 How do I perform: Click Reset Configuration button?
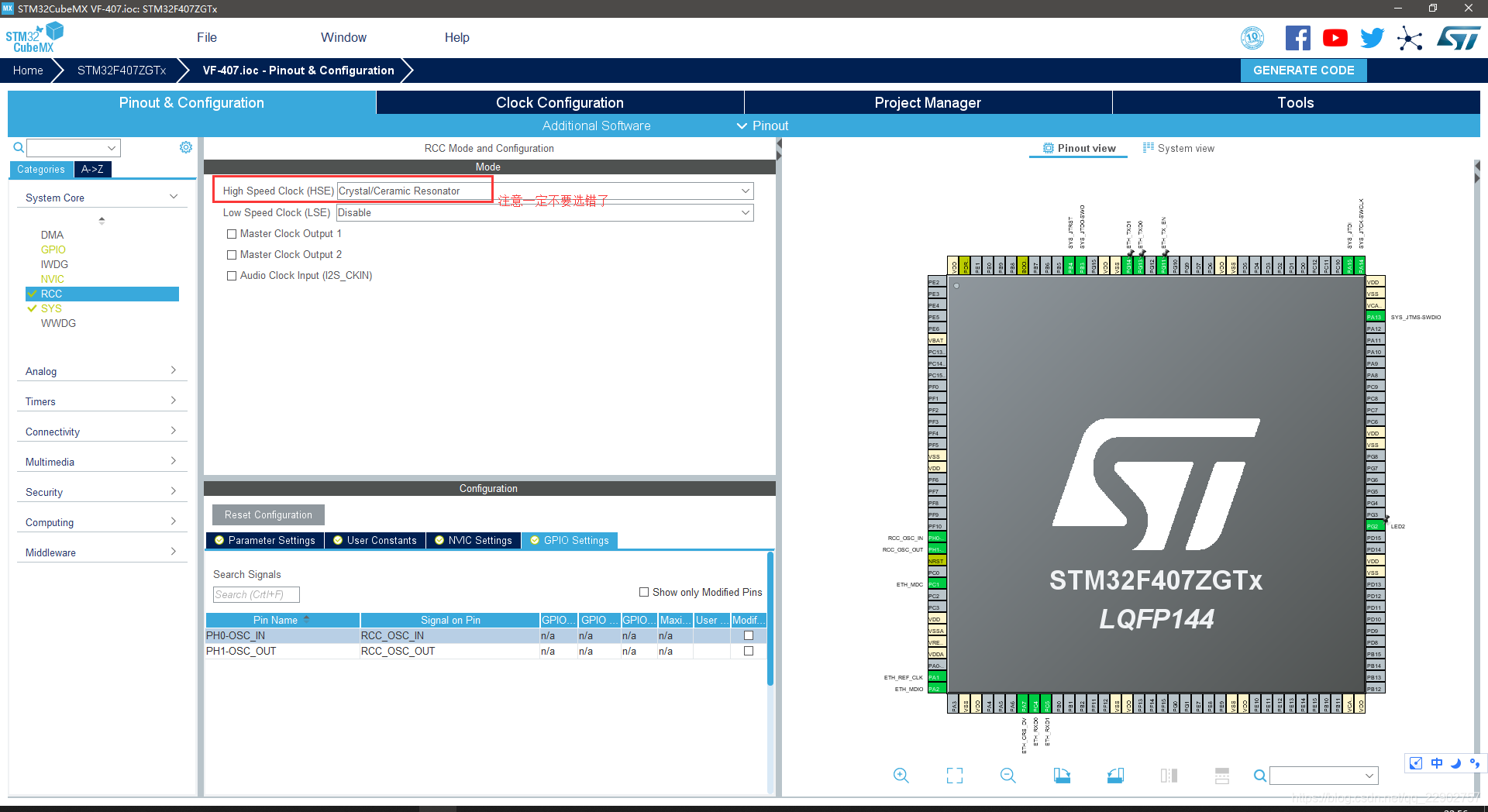268,514
